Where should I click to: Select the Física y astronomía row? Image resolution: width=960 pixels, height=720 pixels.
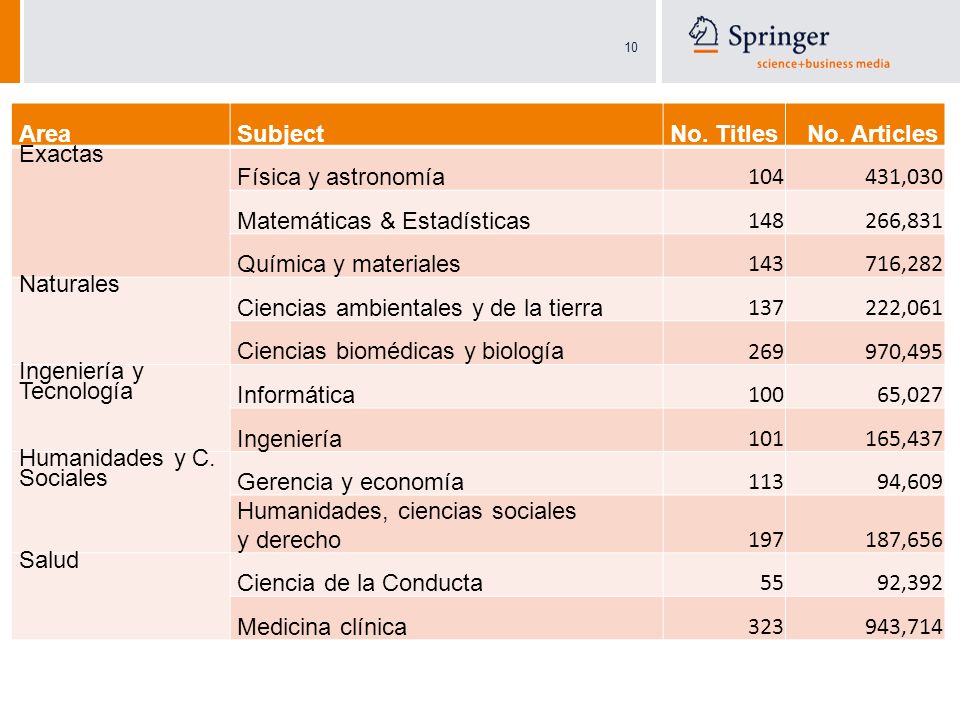point(587,168)
